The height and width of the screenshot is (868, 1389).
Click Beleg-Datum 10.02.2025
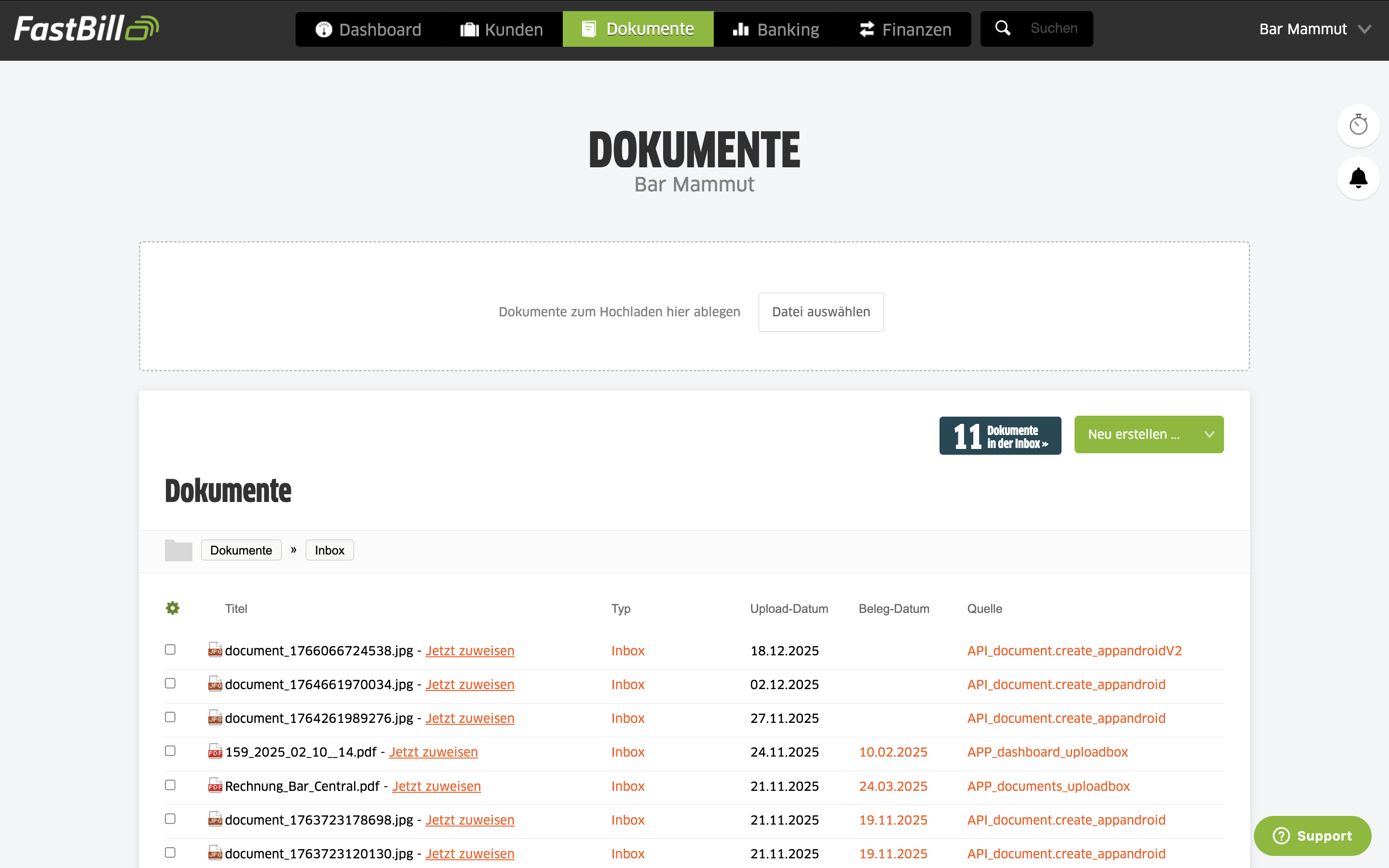(893, 752)
